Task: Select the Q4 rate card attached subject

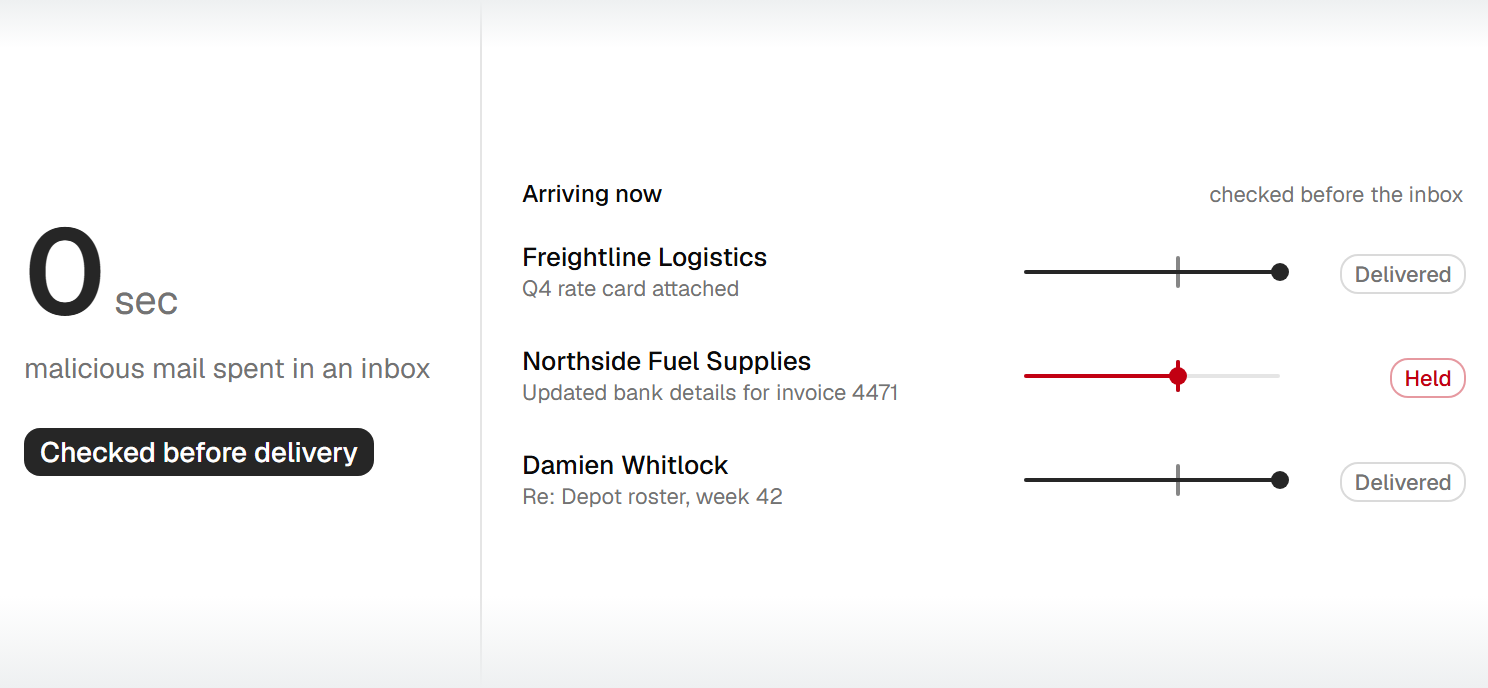Action: coord(630,289)
